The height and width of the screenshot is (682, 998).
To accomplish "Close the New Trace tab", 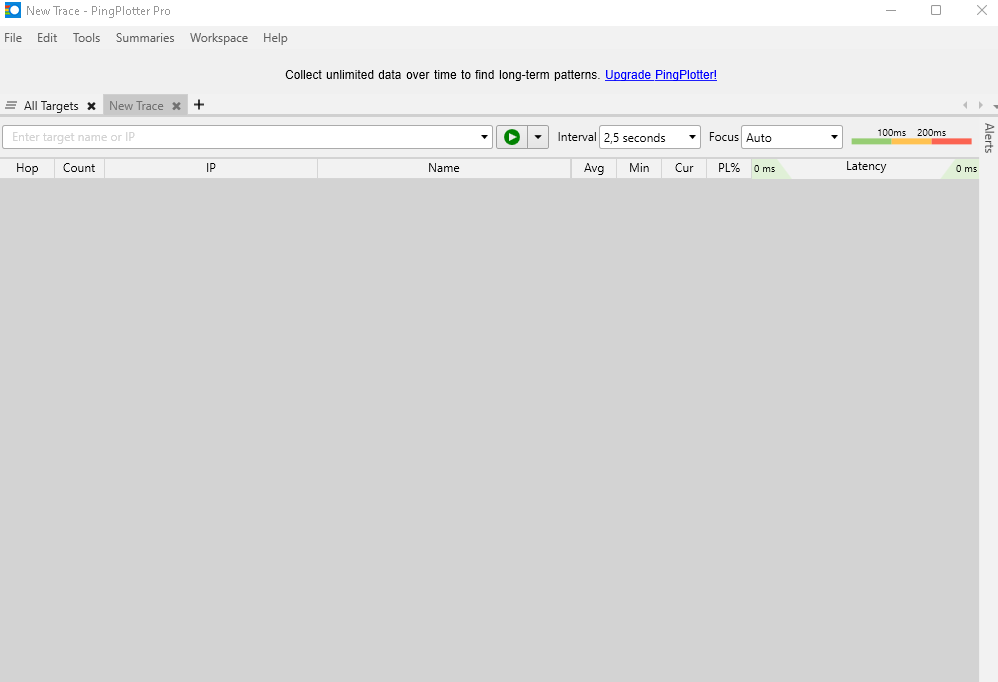I will pyautogui.click(x=176, y=106).
